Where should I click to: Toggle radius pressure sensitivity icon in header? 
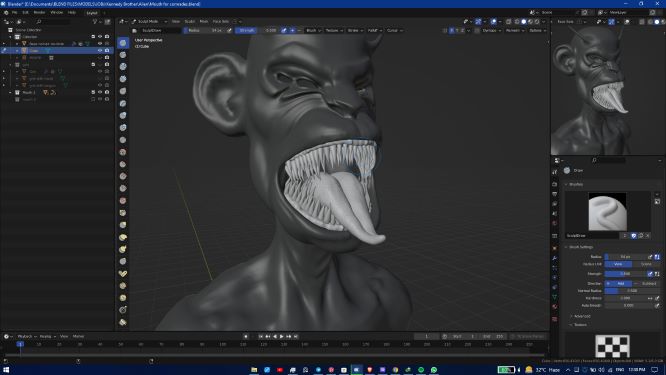click(x=229, y=31)
